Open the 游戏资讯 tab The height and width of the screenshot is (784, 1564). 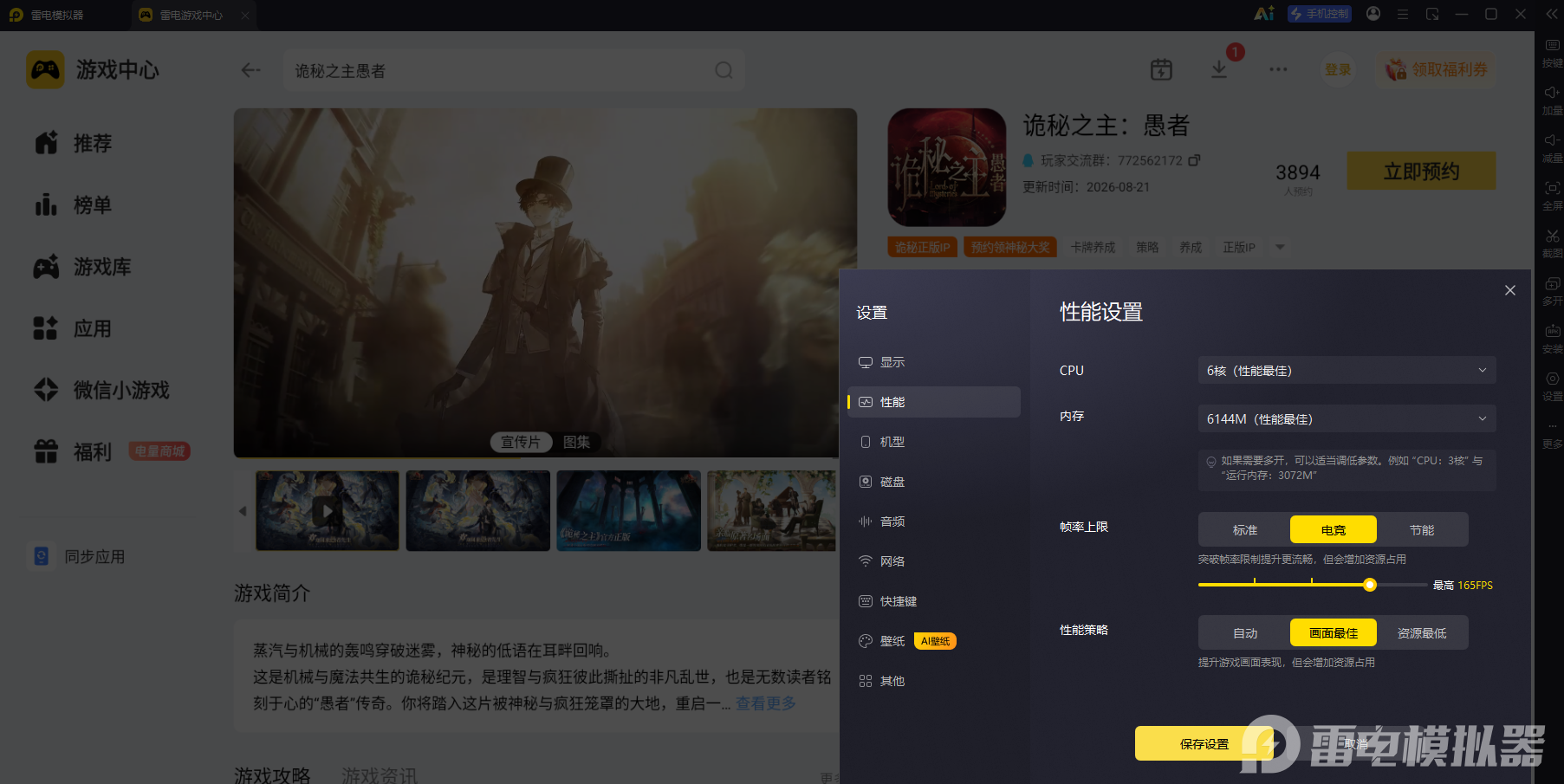point(379,774)
